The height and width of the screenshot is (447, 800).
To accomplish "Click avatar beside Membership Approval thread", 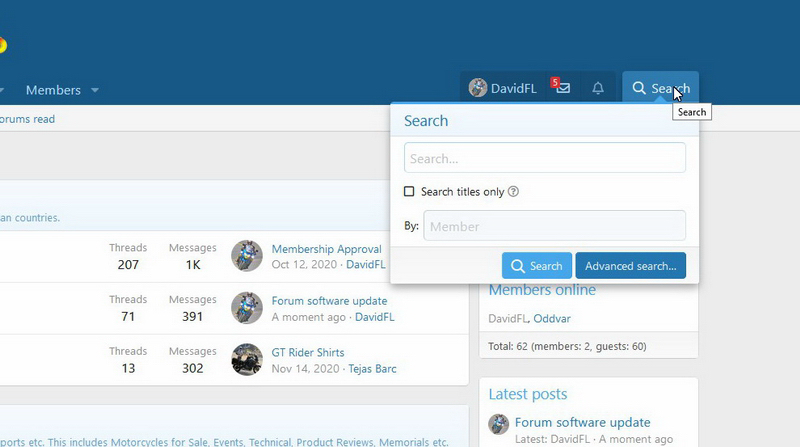I will coord(247,256).
